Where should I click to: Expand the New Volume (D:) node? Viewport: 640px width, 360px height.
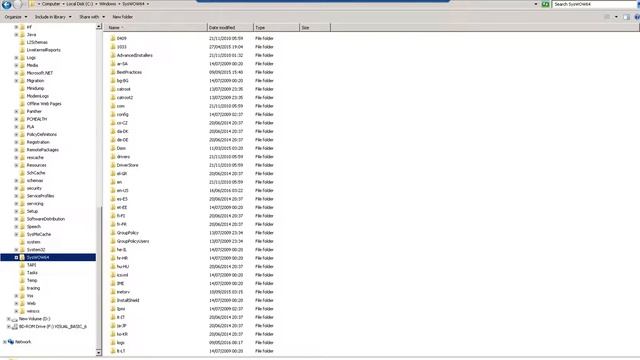point(9,319)
